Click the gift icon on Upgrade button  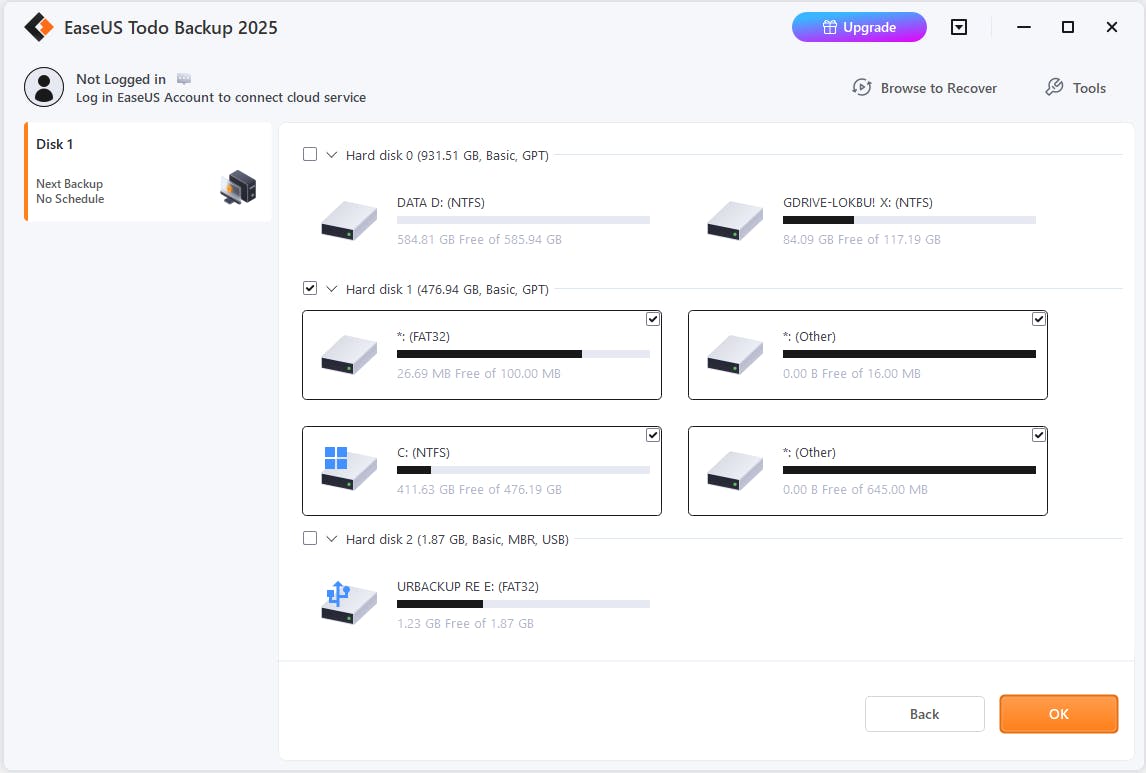click(830, 27)
